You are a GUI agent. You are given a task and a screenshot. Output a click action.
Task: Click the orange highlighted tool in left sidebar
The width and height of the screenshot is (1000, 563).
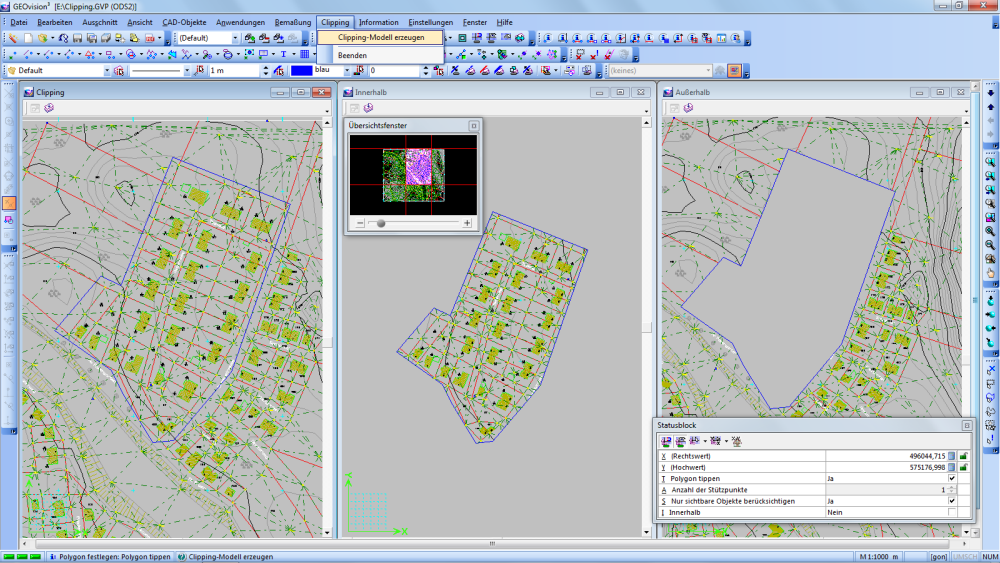[x=9, y=203]
